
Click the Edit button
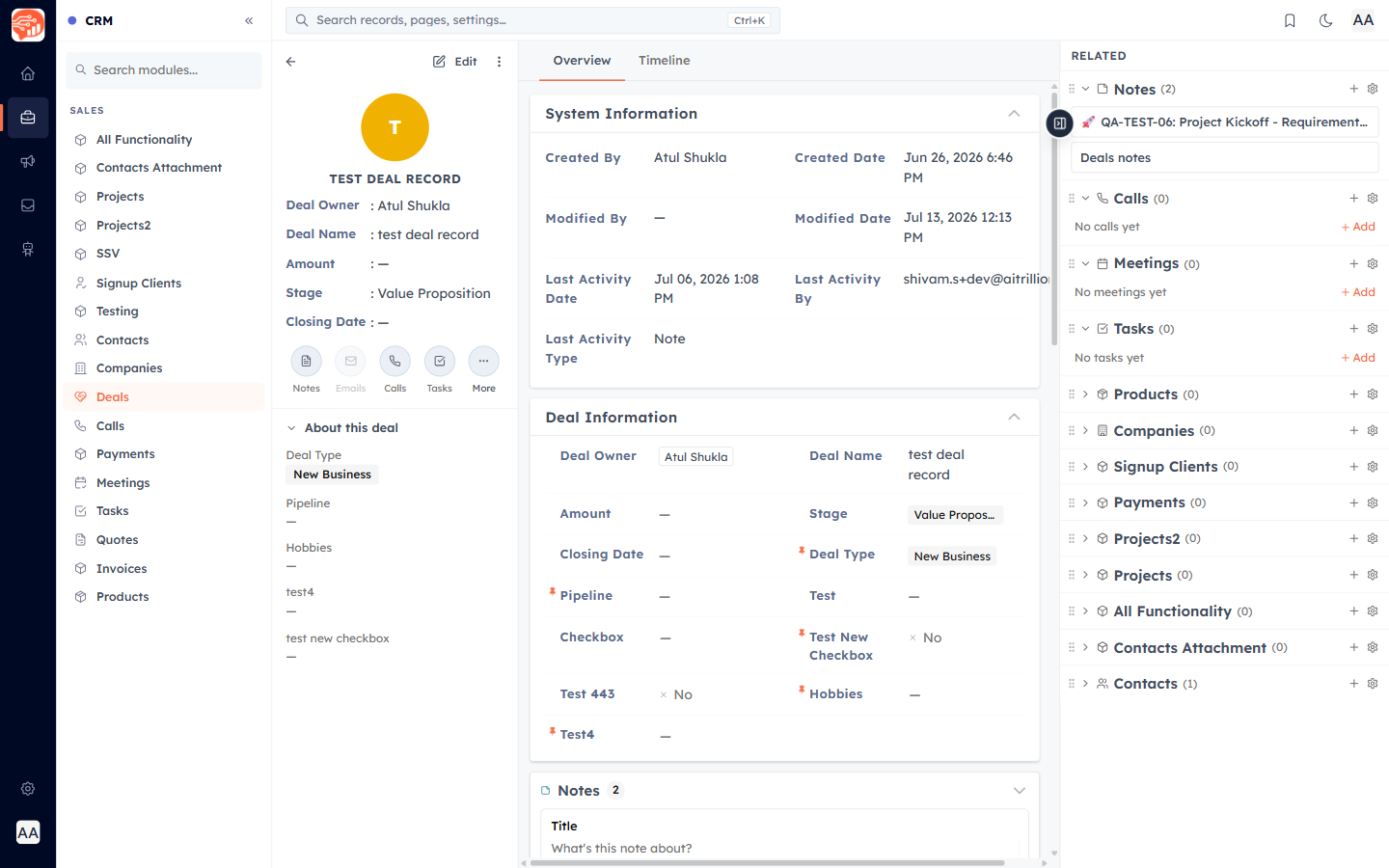pyautogui.click(x=455, y=62)
